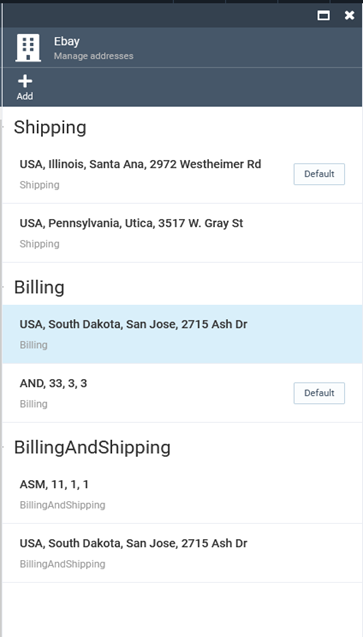Click the Add label in toolbar

tap(25, 96)
